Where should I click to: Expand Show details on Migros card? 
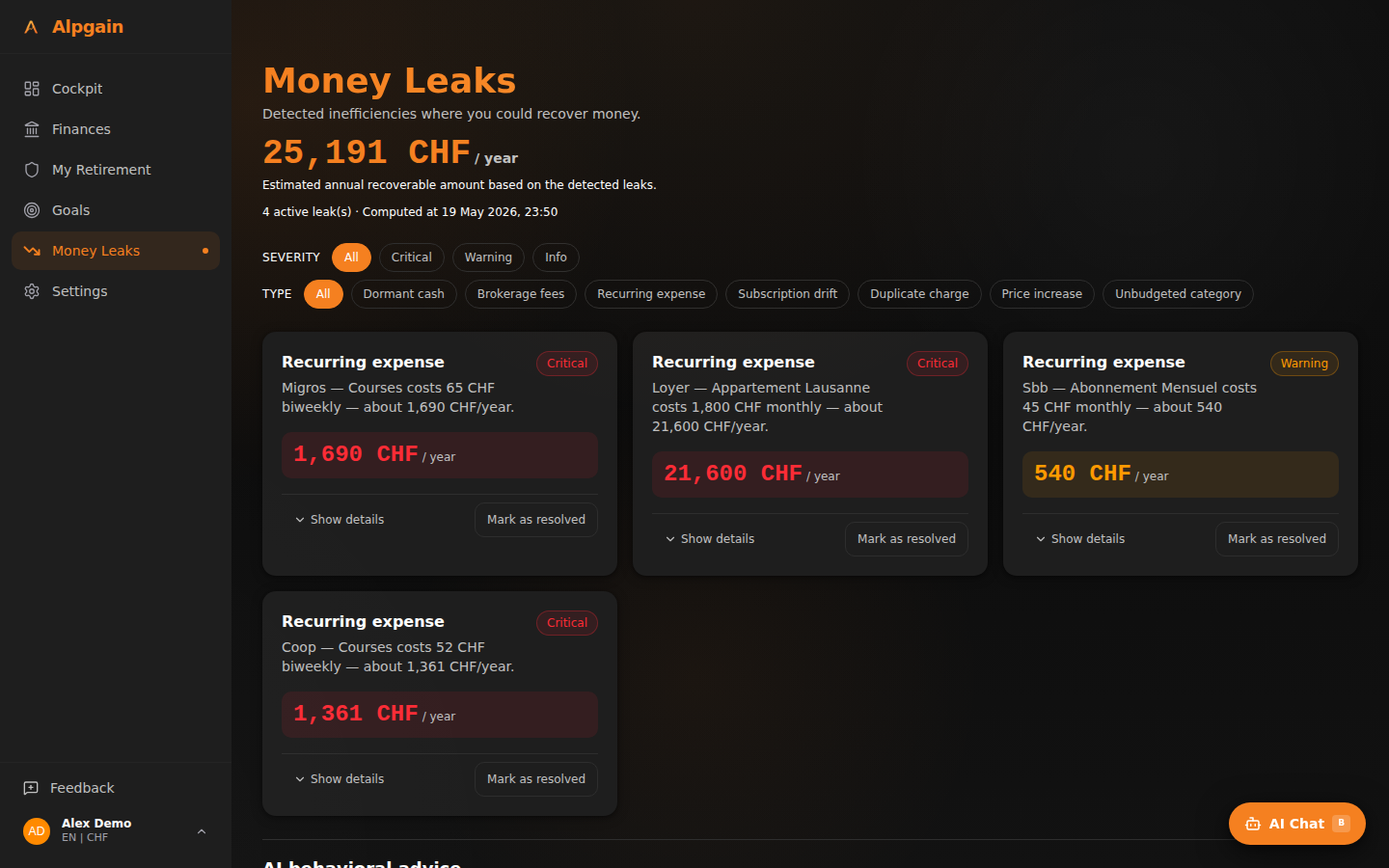[x=340, y=520]
